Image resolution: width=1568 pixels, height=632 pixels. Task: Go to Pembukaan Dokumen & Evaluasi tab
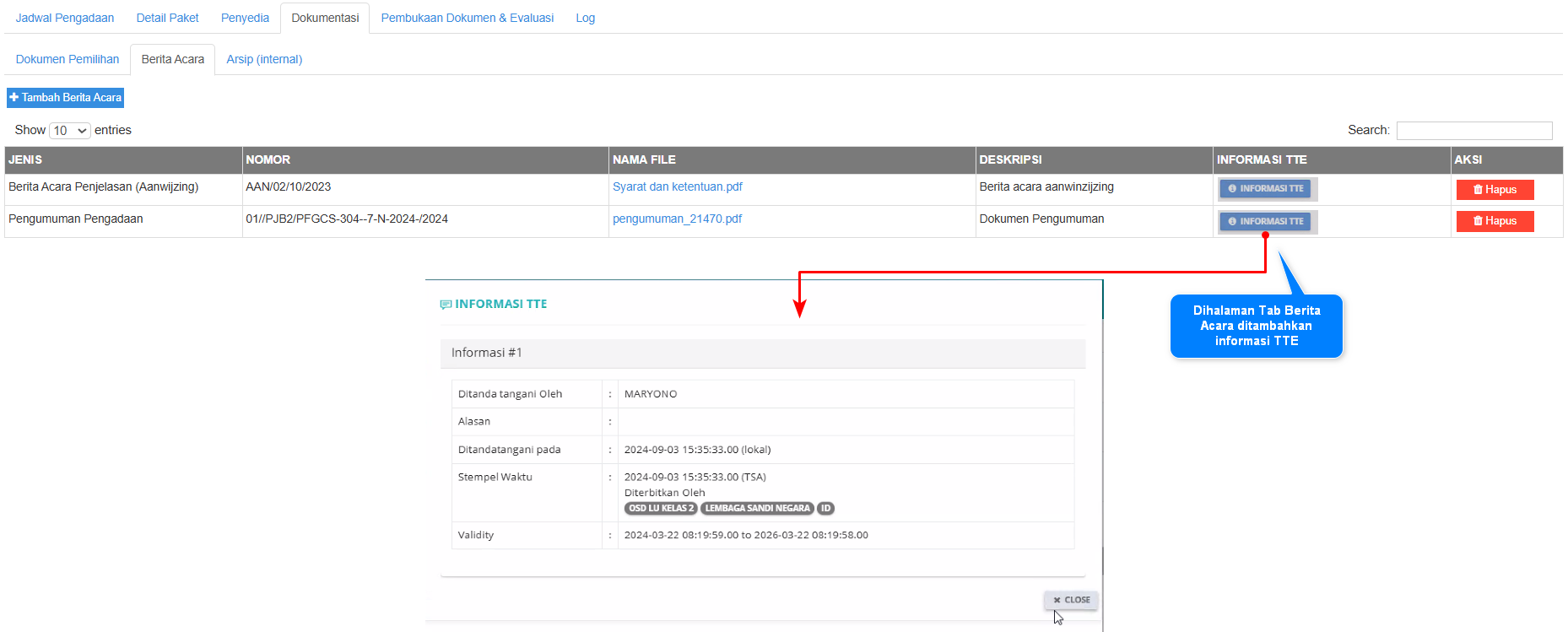tap(467, 18)
